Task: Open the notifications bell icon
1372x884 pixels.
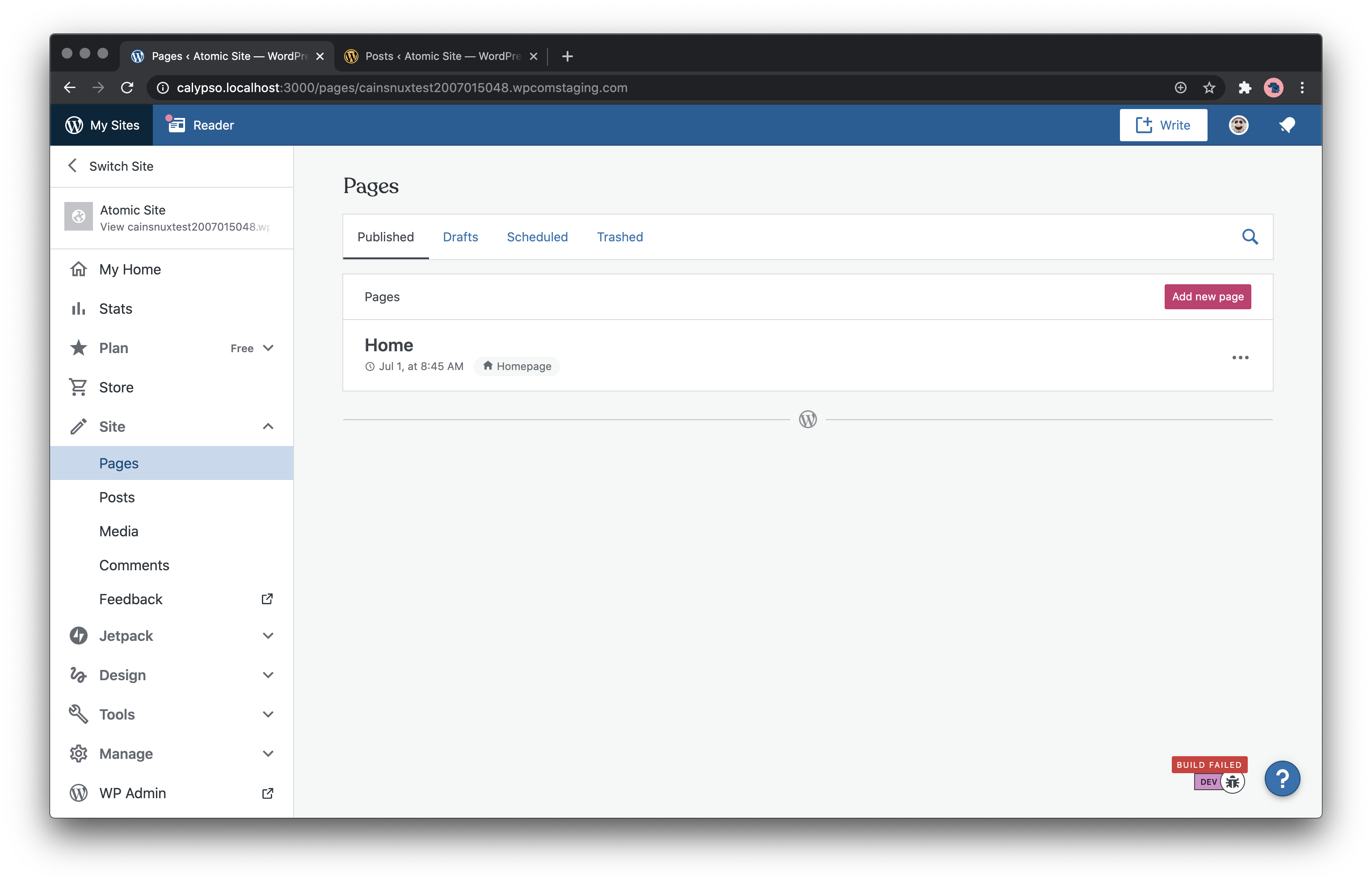Action: tap(1287, 125)
